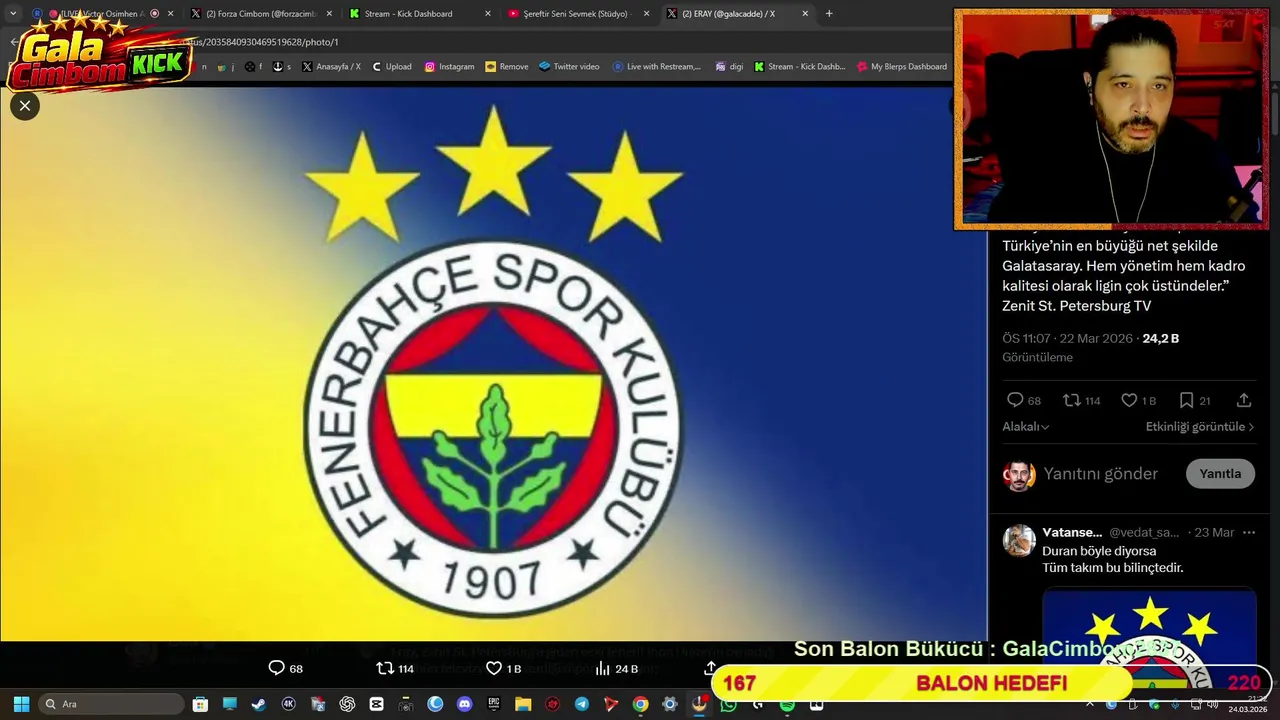Viewport: 1280px width, 720px height.
Task: Open the Etkinliği görüntüle link
Action: coord(1199,427)
